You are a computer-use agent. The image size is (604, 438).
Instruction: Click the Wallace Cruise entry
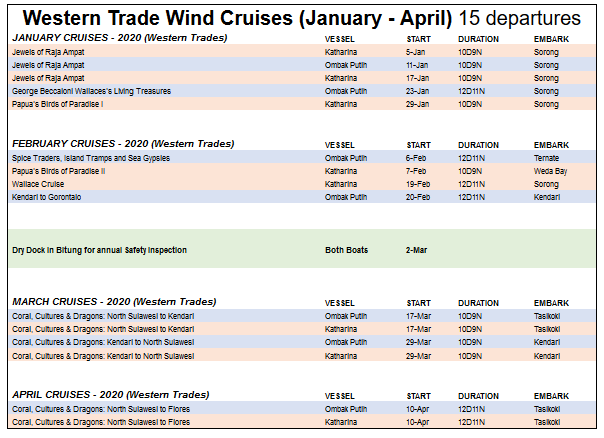click(38, 184)
